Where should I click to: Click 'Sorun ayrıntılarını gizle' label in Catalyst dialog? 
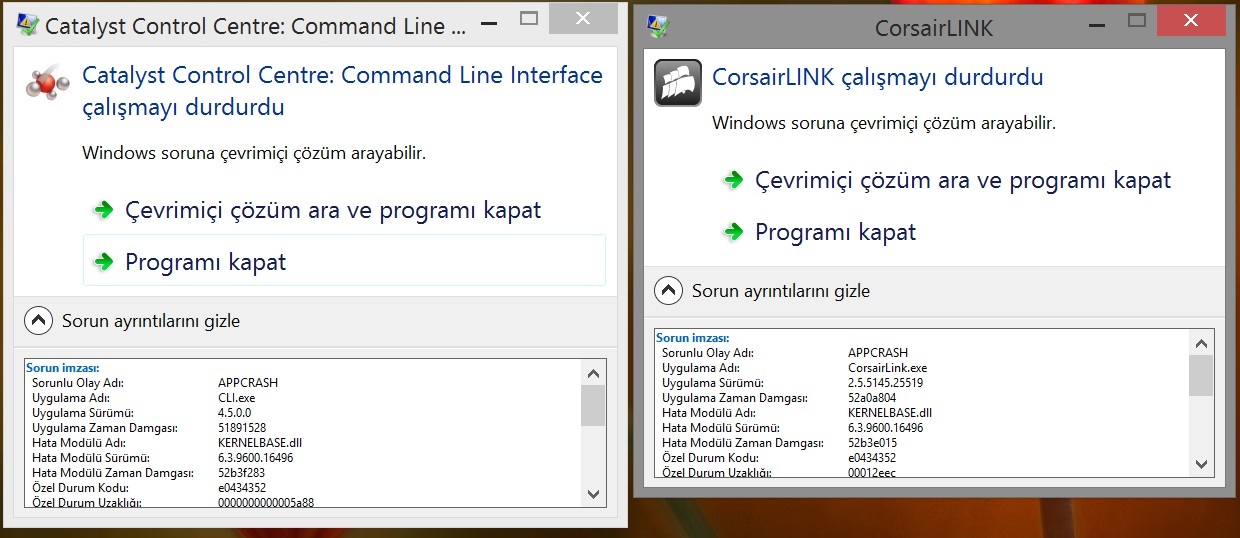151,321
